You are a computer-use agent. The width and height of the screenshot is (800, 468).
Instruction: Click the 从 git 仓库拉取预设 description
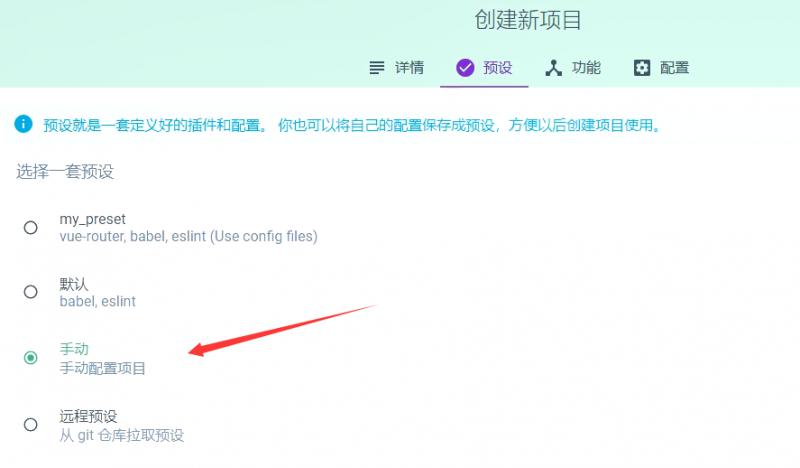click(121, 435)
